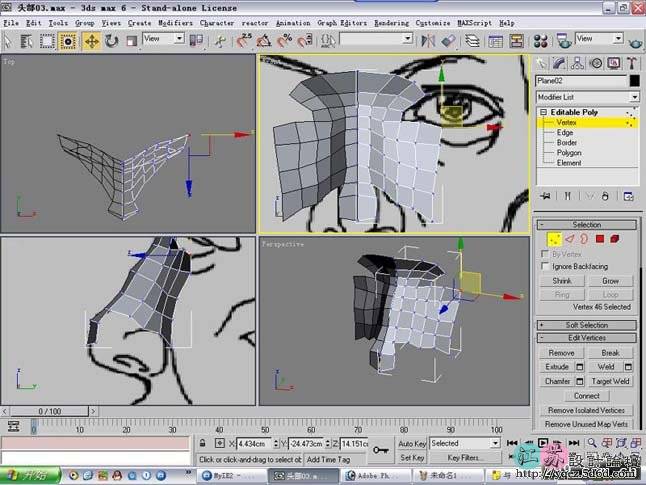Open the Material Editor icon
Image resolution: width=646 pixels, height=485 pixels.
(541, 41)
